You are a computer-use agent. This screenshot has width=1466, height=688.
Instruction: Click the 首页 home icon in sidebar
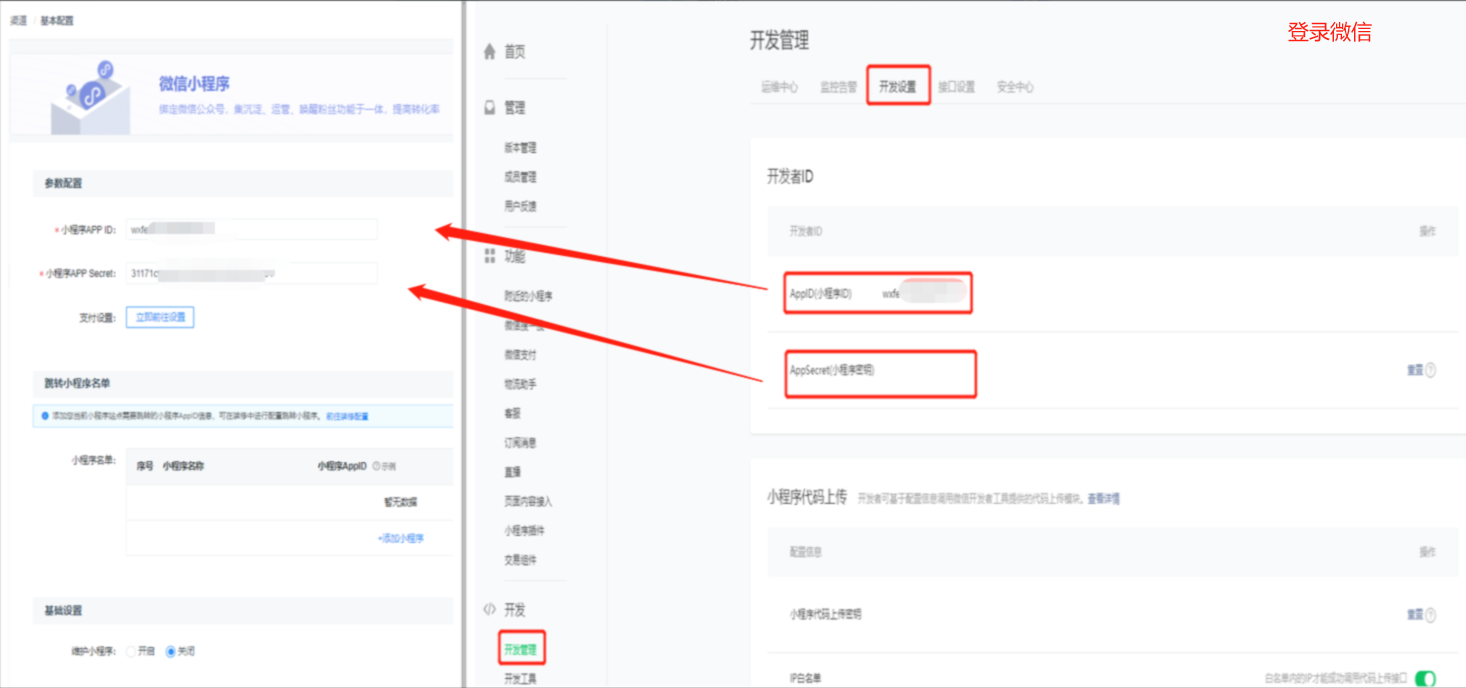coord(489,52)
